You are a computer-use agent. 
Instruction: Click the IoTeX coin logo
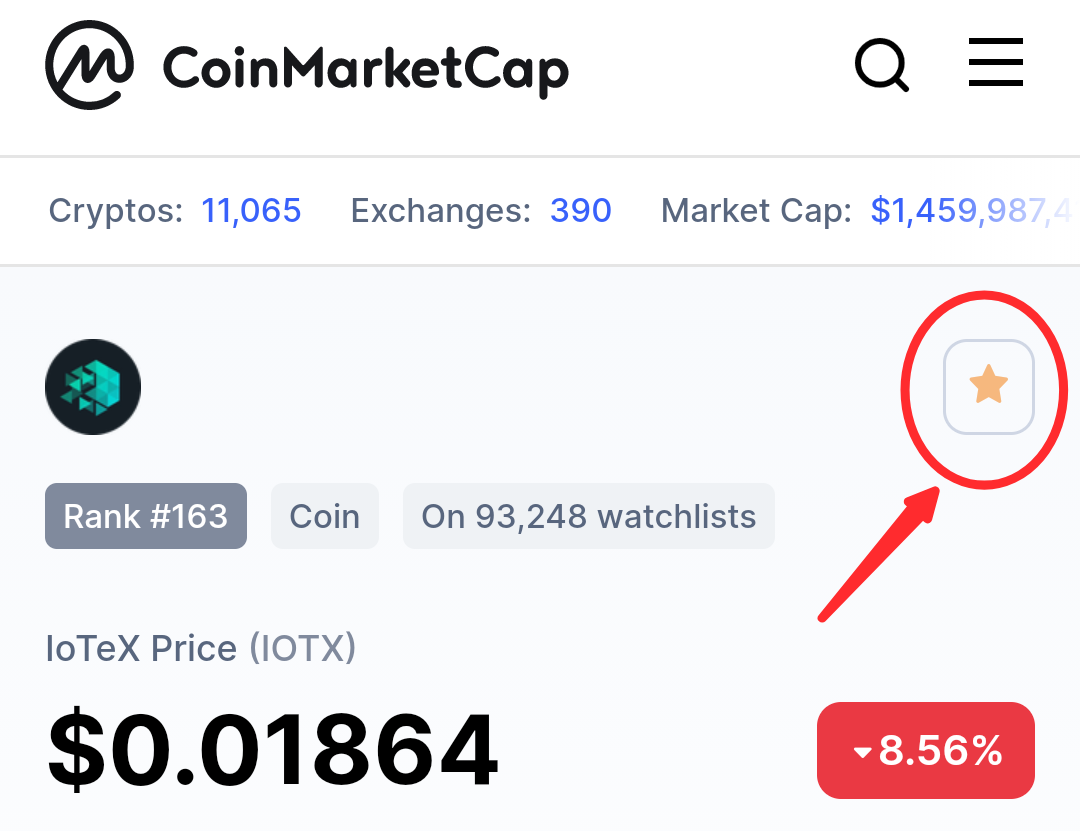click(x=93, y=387)
